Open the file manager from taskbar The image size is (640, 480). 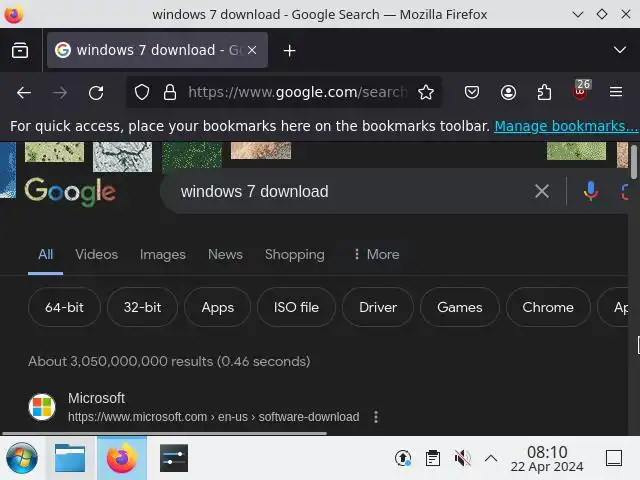pyautogui.click(x=70, y=458)
